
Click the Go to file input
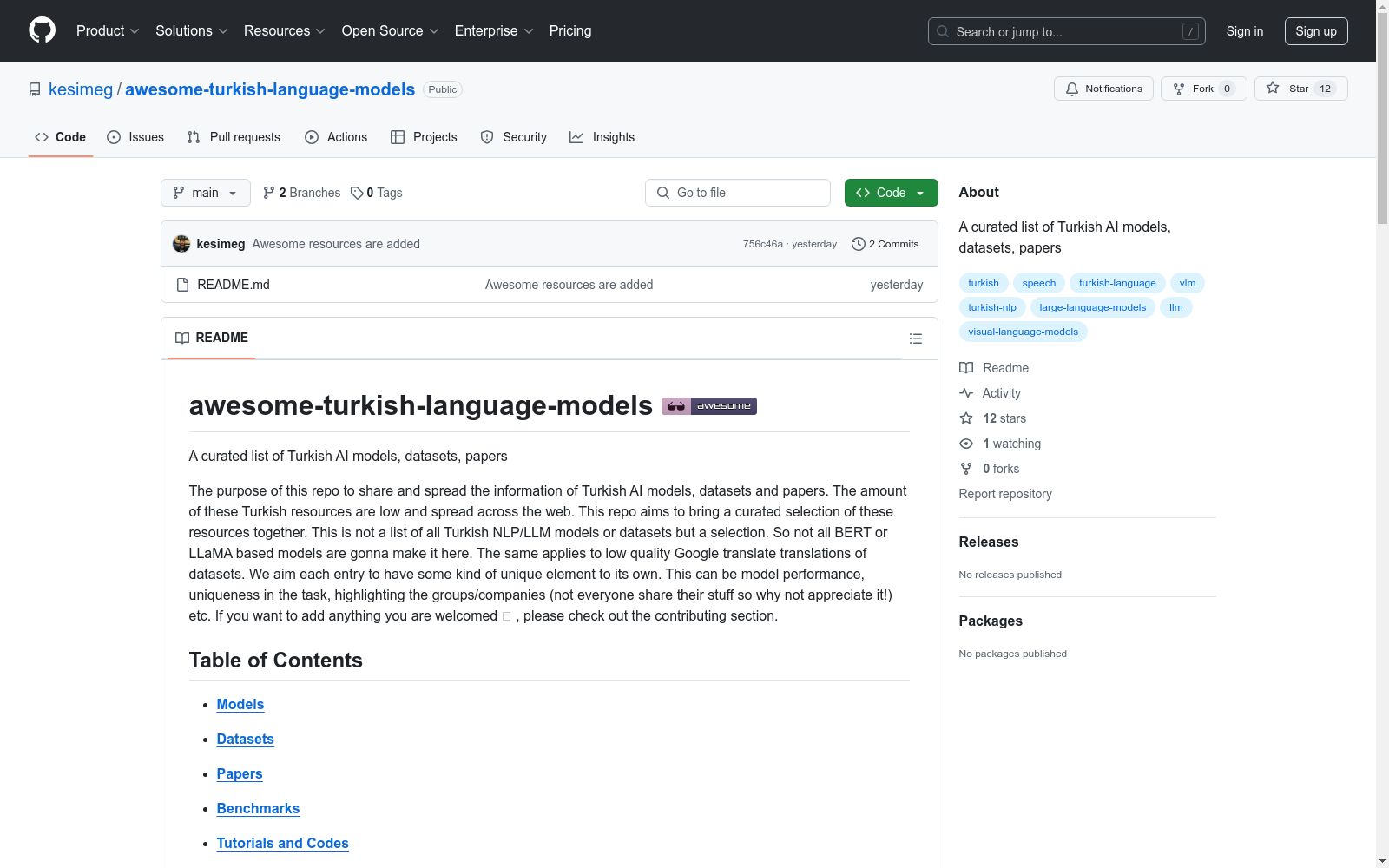738,193
